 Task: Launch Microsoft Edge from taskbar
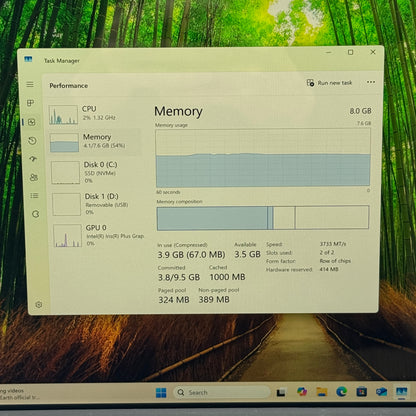pos(341,392)
